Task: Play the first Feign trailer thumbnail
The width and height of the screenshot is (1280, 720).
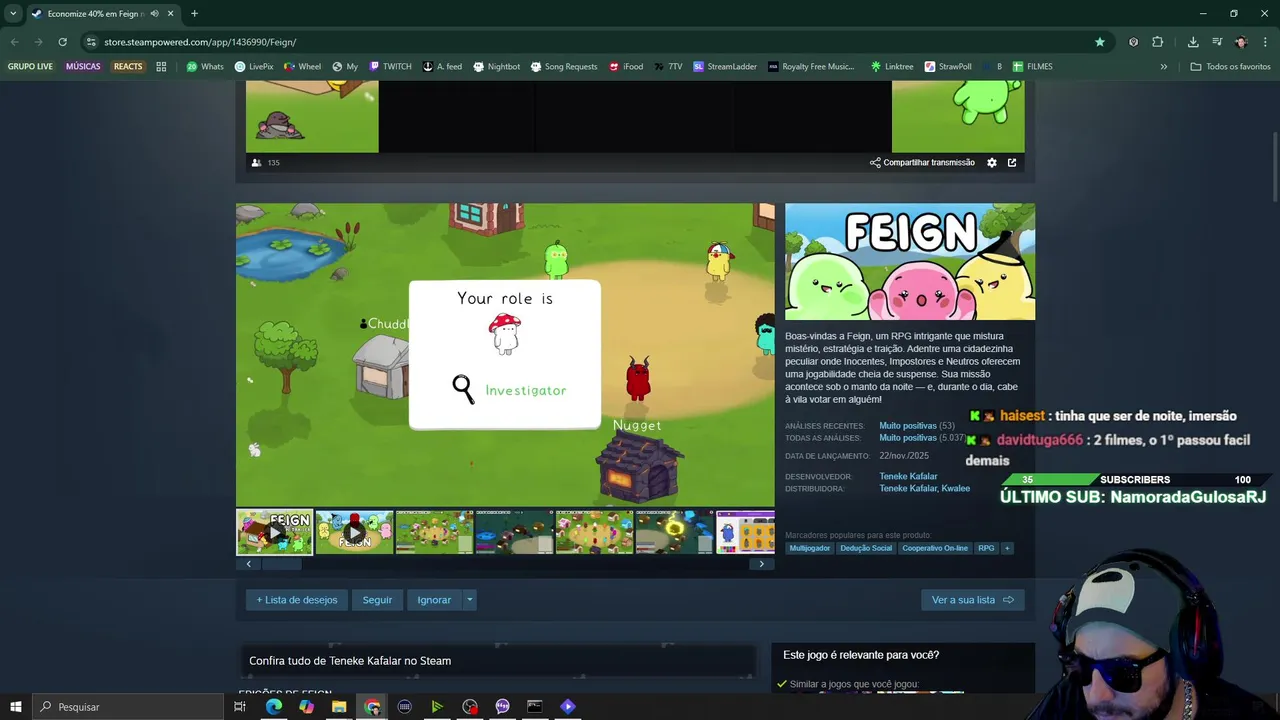Action: click(x=275, y=532)
